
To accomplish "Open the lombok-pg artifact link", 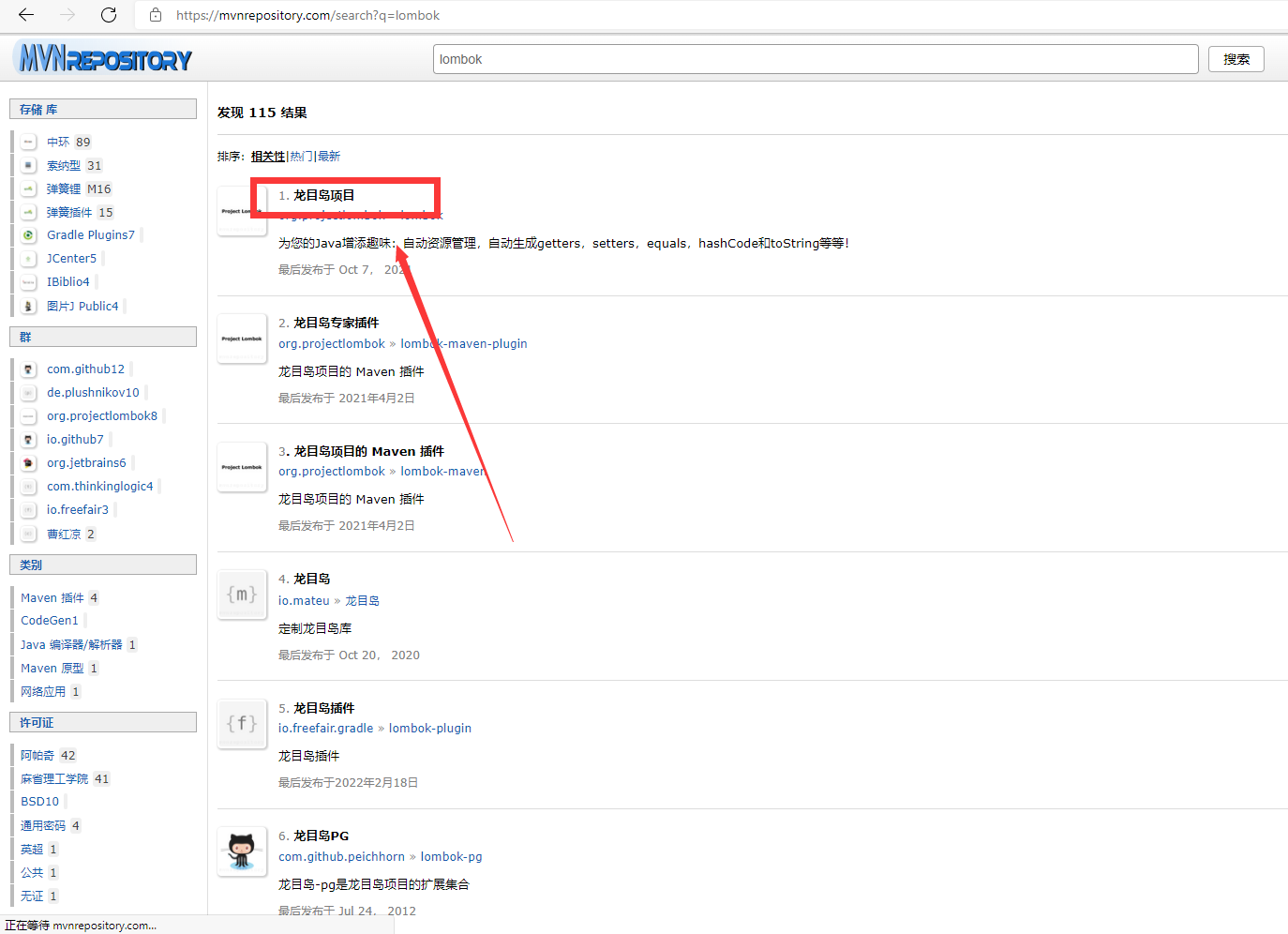I will (x=451, y=857).
